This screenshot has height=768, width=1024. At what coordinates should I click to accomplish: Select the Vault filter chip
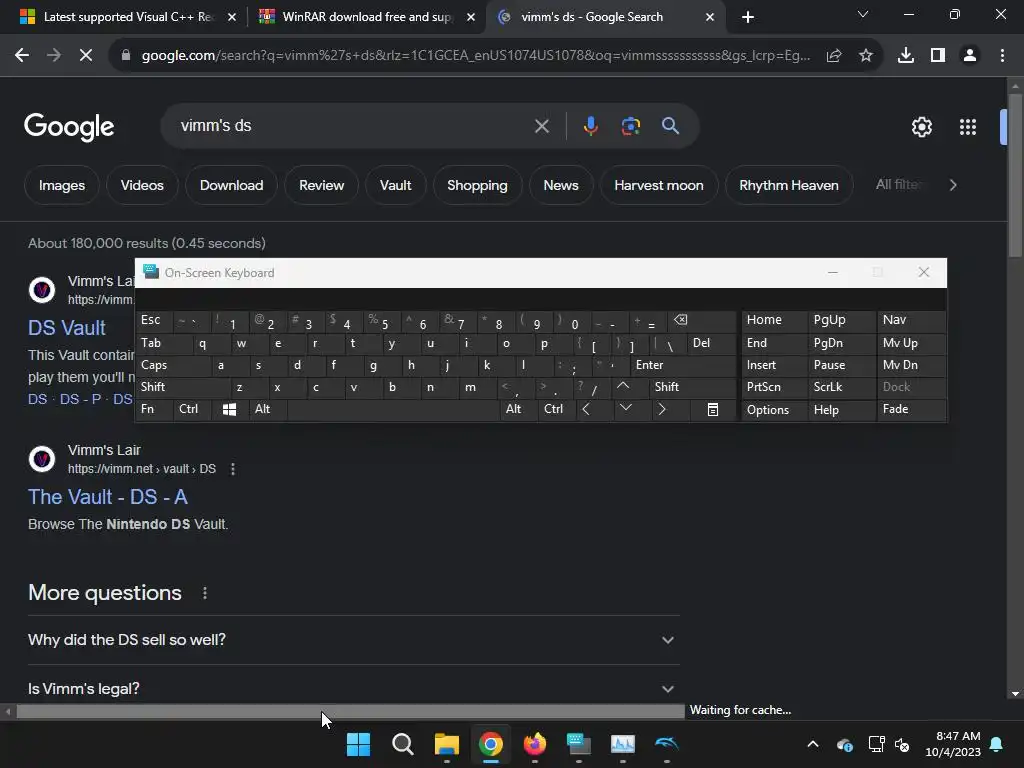(x=395, y=185)
